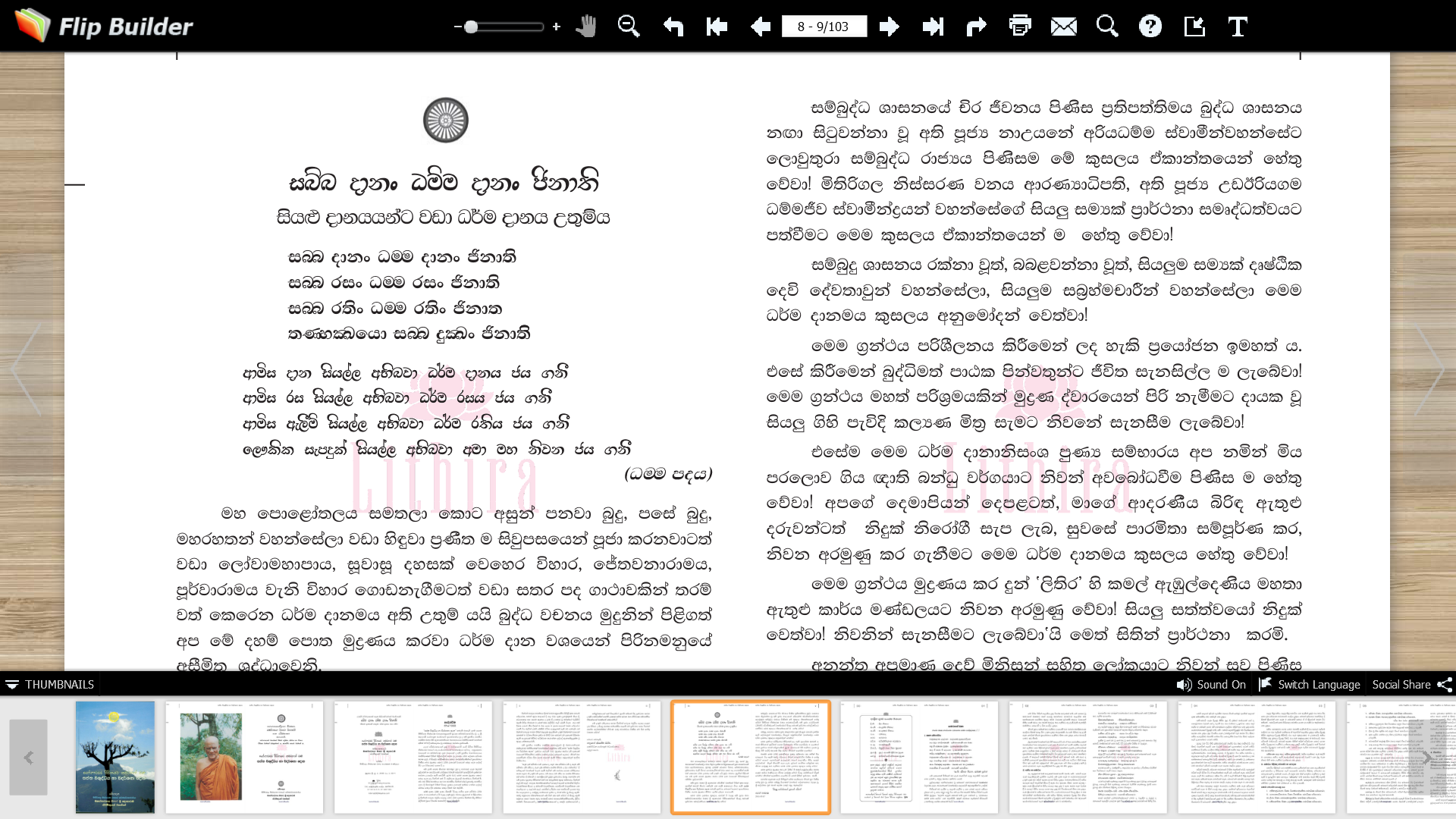This screenshot has height=819, width=1456.
Task: Open the third spread thumbnail
Action: tap(413, 757)
